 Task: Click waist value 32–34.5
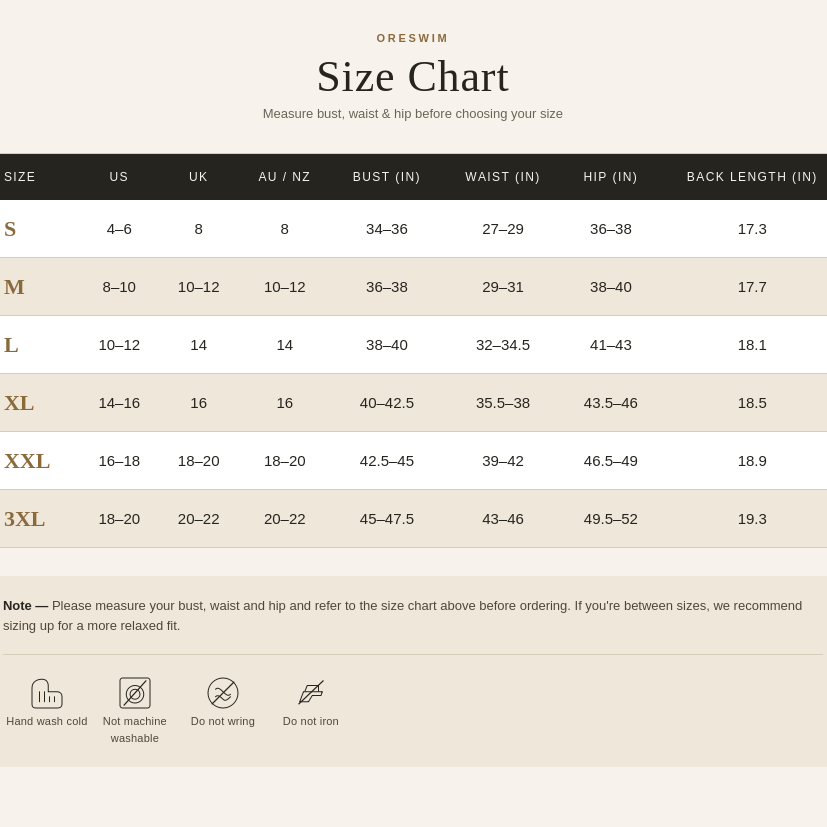pos(503,345)
